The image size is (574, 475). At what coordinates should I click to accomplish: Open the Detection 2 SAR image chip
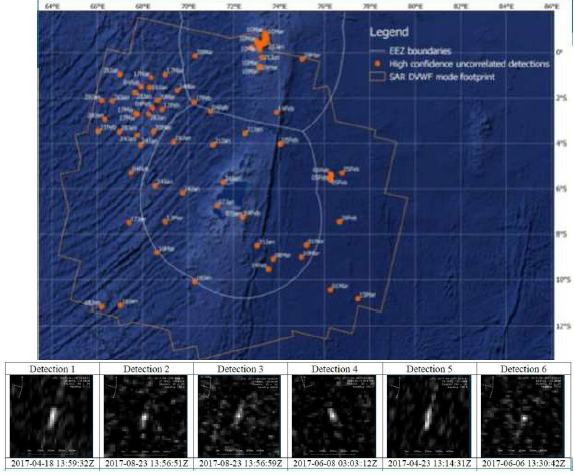click(146, 415)
